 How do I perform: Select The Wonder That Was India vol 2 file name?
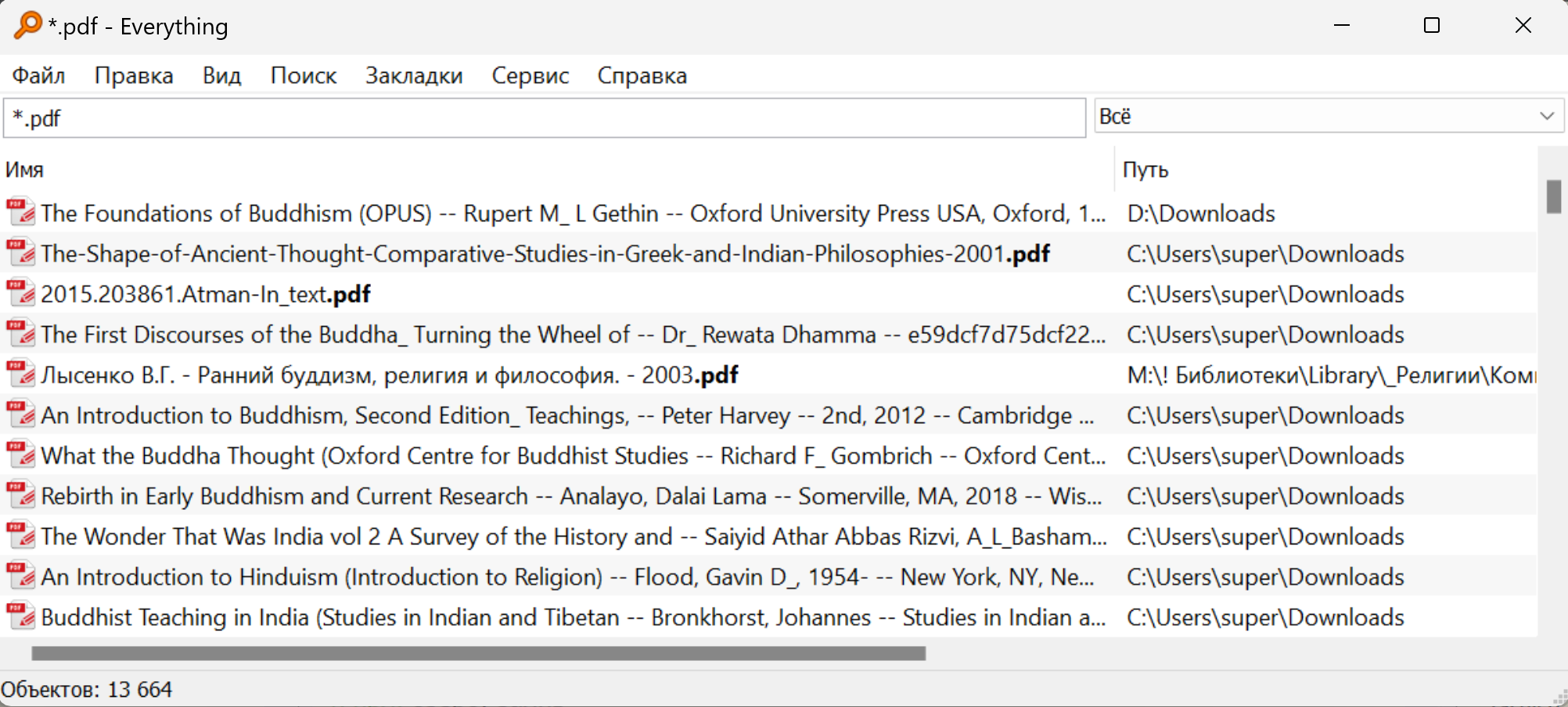[574, 537]
